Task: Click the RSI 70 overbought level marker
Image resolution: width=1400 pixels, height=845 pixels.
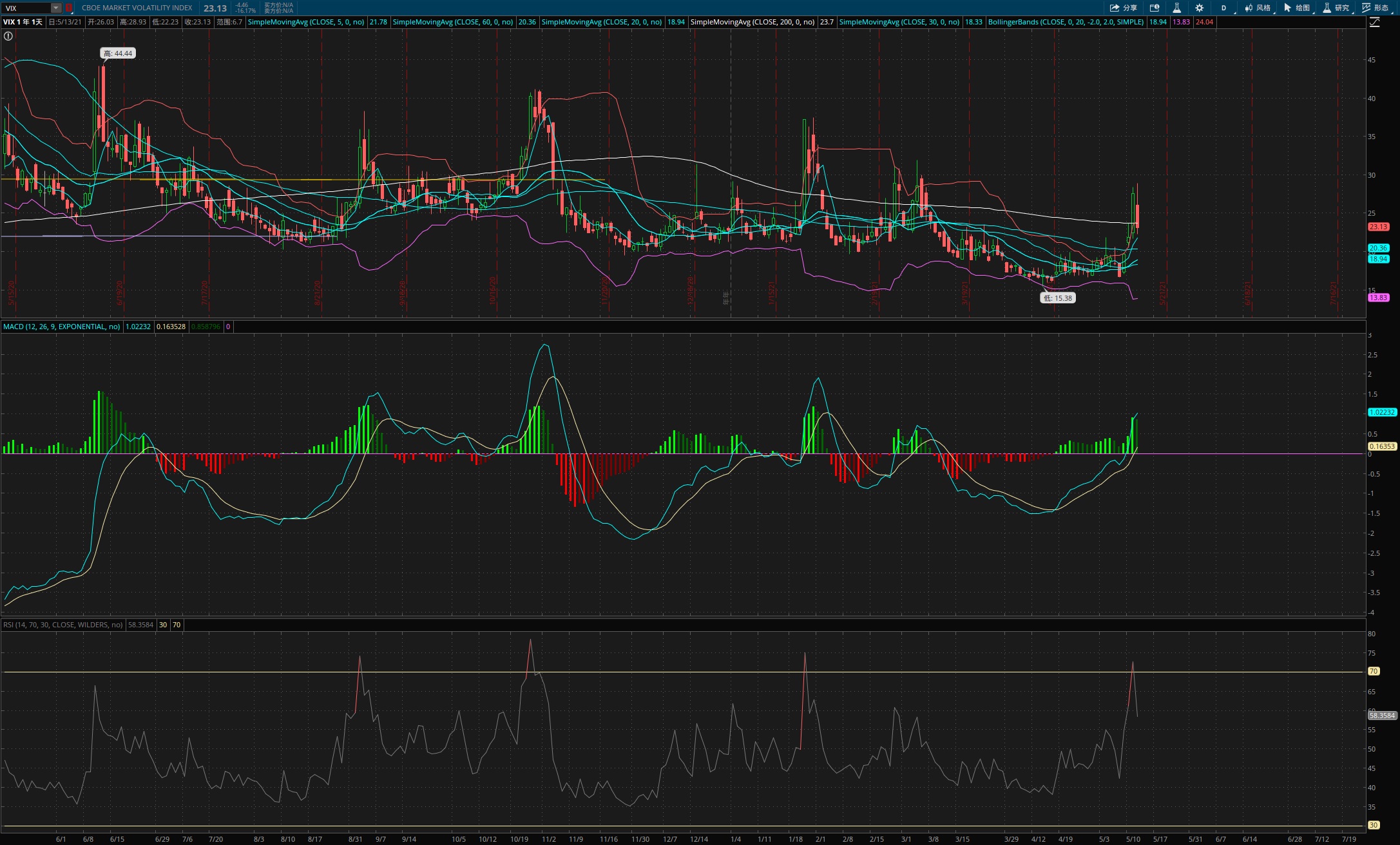Action: pyautogui.click(x=1373, y=671)
